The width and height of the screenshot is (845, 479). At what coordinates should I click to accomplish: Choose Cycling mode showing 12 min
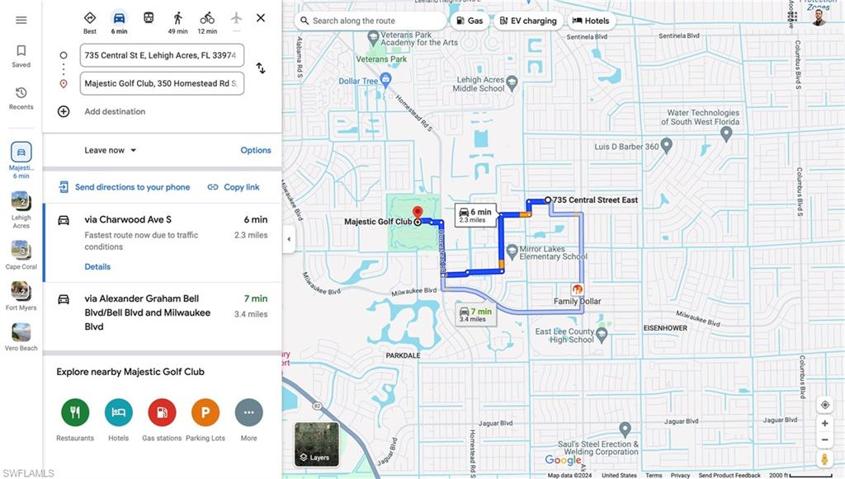click(x=207, y=23)
